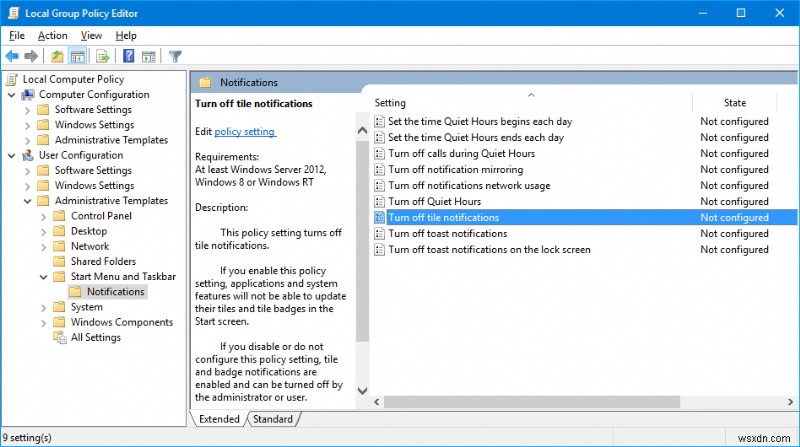Click settings list horizontal scroll left arrow
The image size is (800, 447).
pyautogui.click(x=377, y=402)
